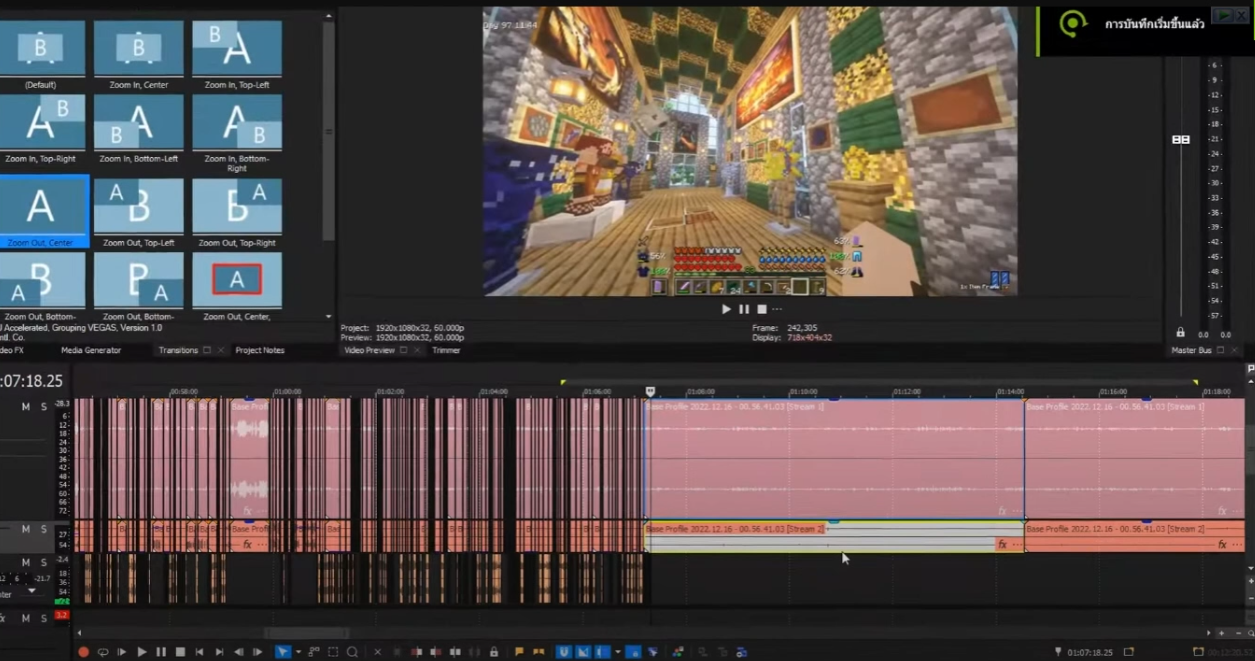1255x661 pixels.
Task: Step to the previous frame
Action: pyautogui.click(x=238, y=652)
